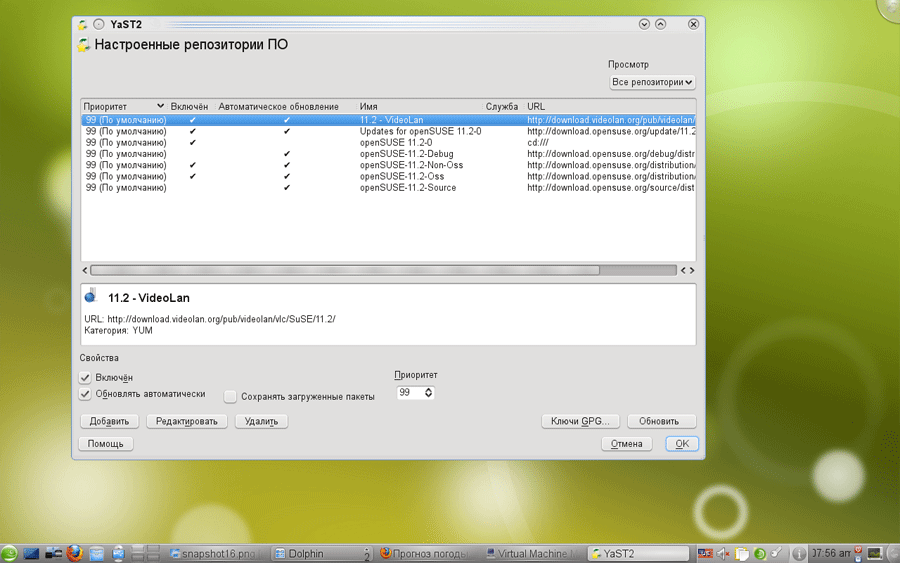Open the Klipper clipboard tray icon
The height and width of the screenshot is (563, 900).
742,553
